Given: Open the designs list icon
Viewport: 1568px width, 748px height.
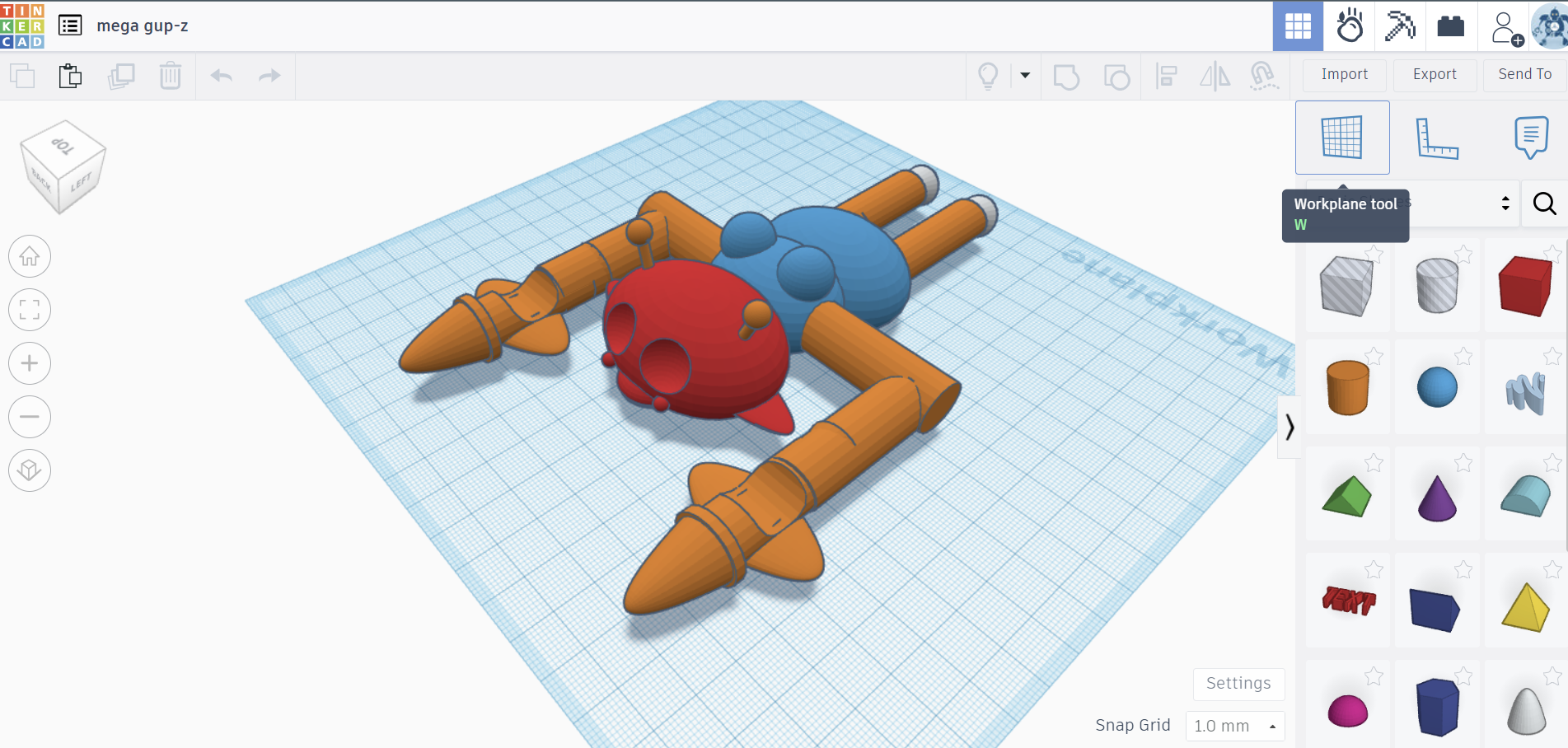Looking at the screenshot, I should (x=70, y=26).
